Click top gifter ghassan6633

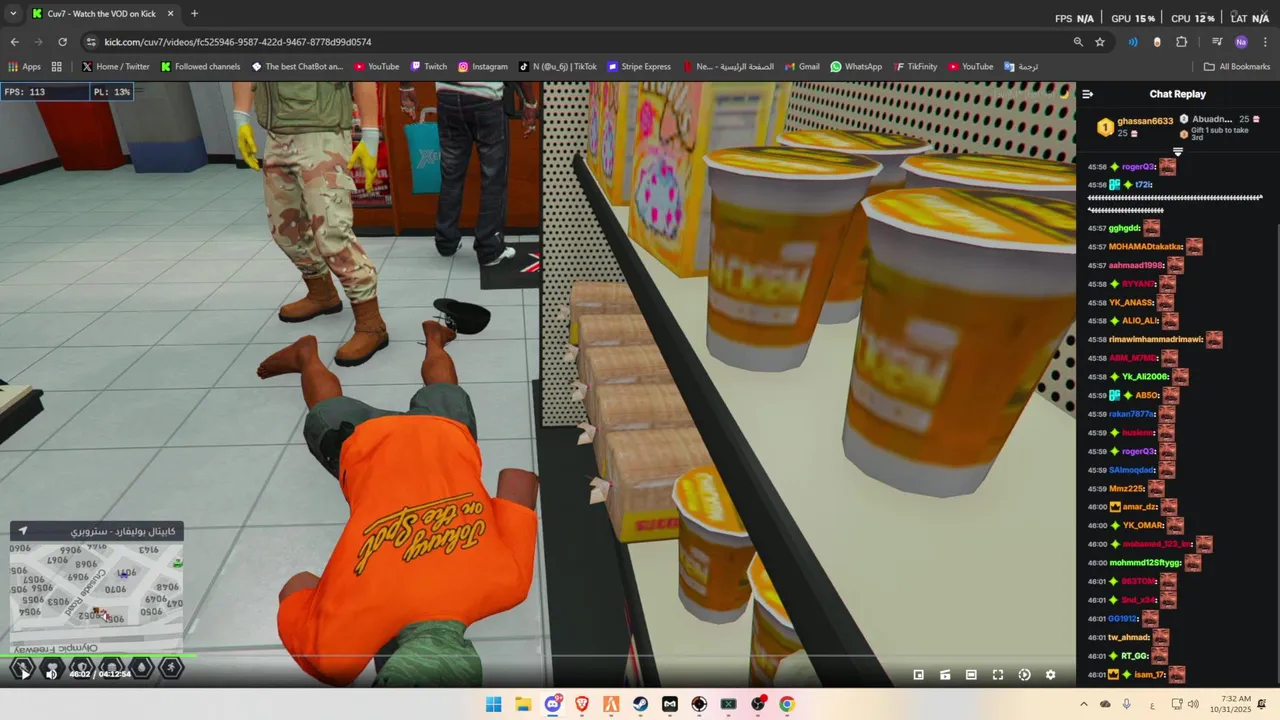tap(1145, 121)
